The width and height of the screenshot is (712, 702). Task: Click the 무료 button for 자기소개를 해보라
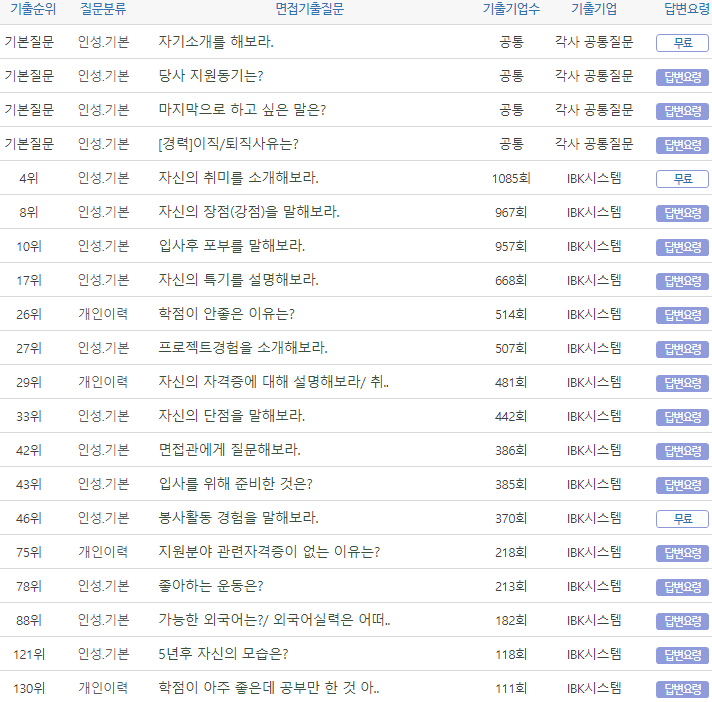click(682, 43)
